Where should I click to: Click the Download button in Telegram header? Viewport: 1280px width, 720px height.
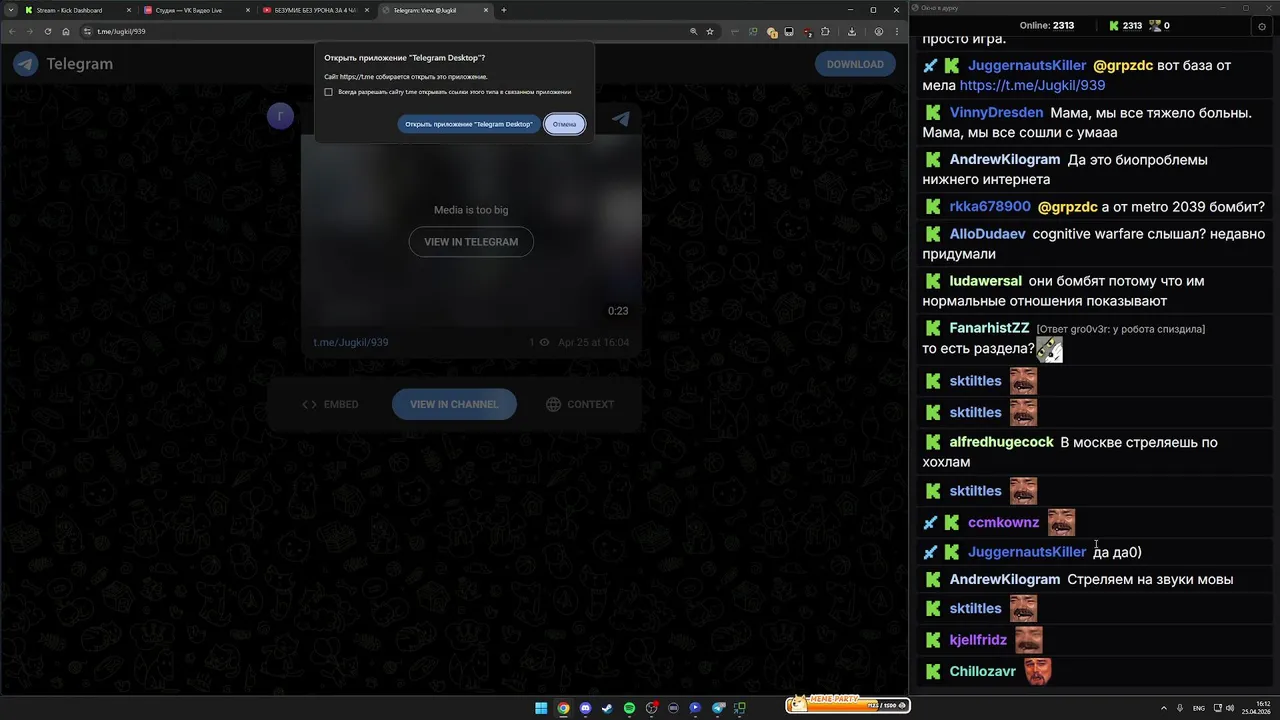[x=855, y=64]
